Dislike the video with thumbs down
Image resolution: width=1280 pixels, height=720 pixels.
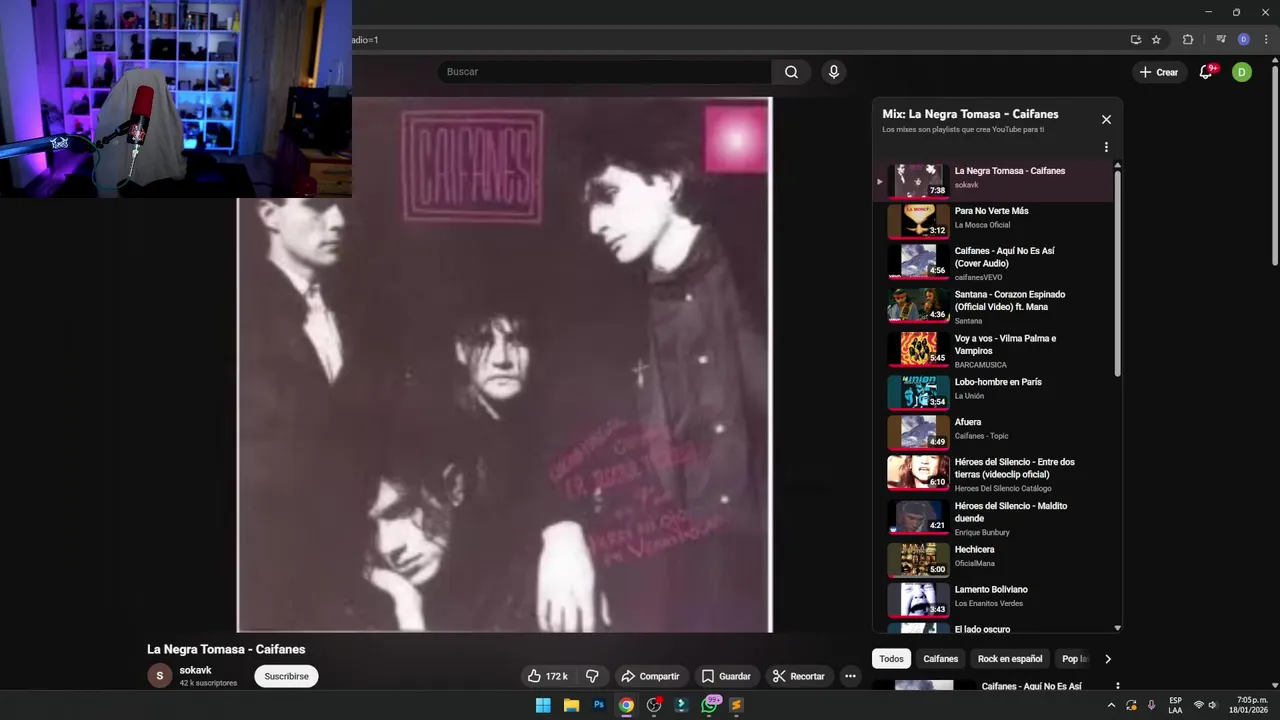click(592, 676)
